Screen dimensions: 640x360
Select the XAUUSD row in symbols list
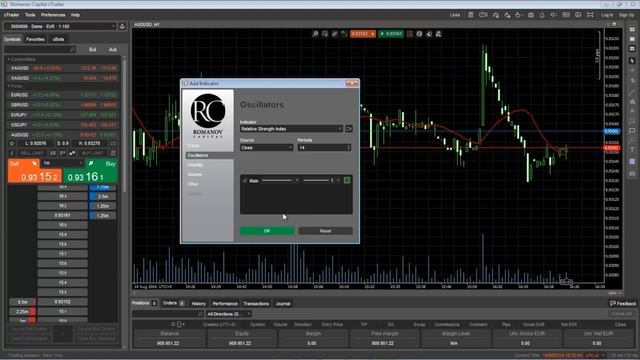(x=63, y=68)
